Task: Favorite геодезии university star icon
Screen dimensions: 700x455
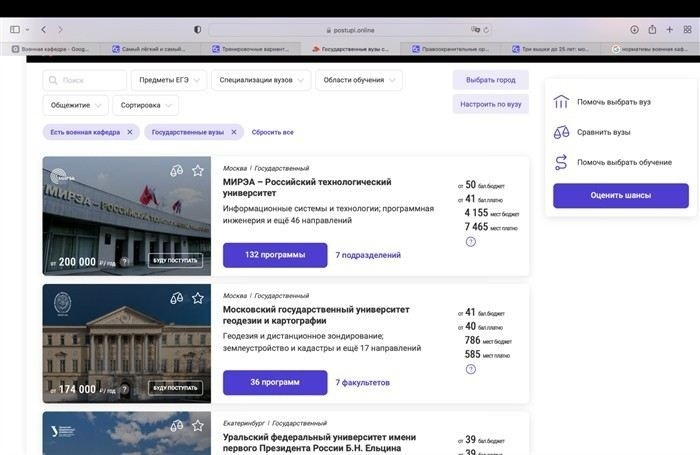Action: tap(198, 298)
